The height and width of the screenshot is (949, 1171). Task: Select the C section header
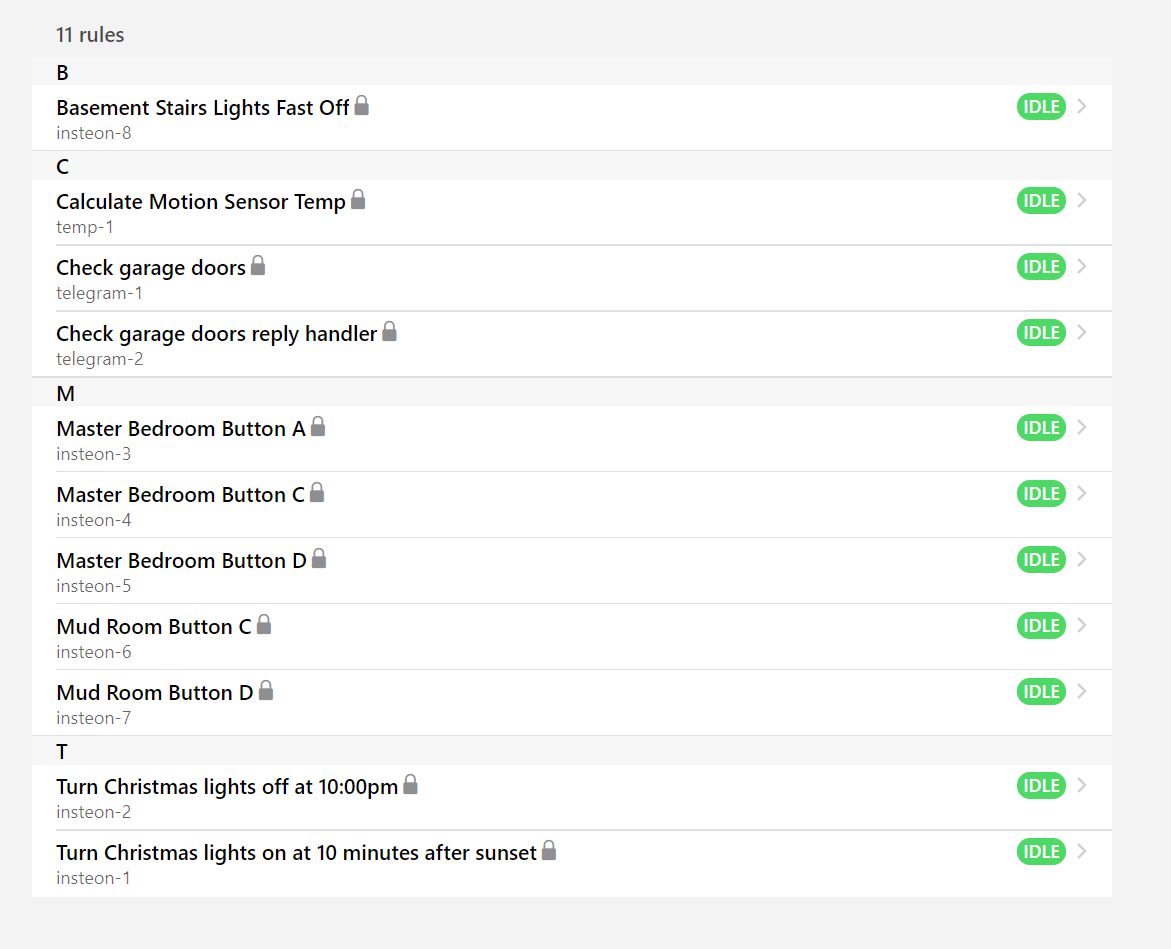pyautogui.click(x=62, y=166)
